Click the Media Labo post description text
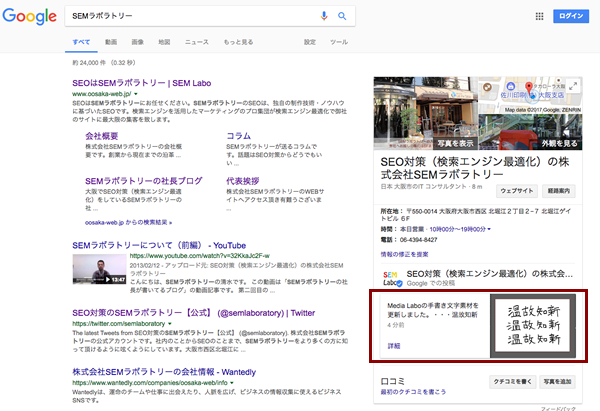600x411 pixels. pyautogui.click(x=432, y=310)
